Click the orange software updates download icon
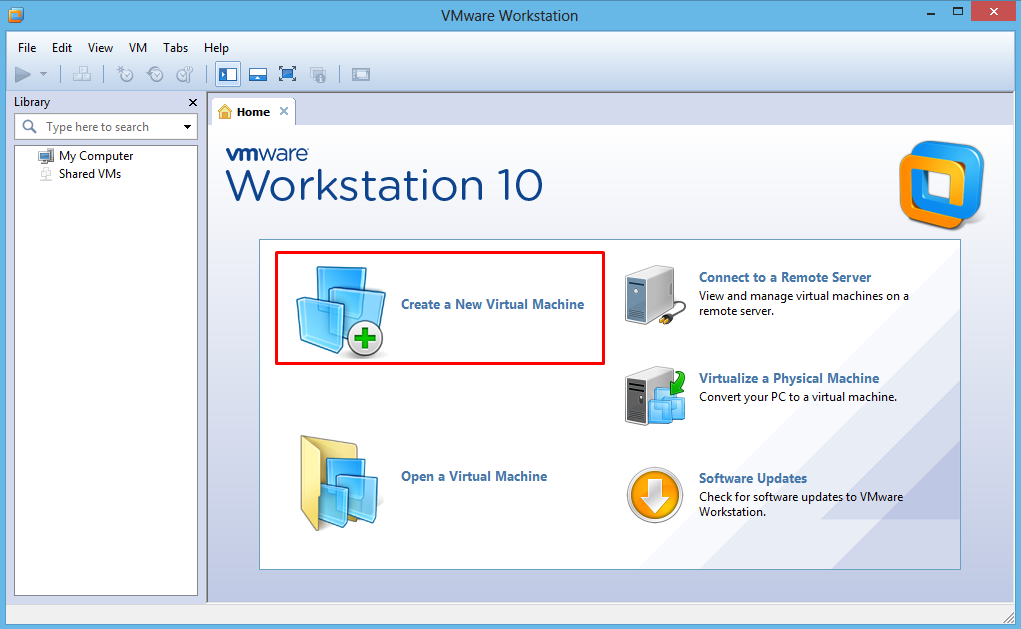Viewport: 1021px width, 629px height. point(654,495)
